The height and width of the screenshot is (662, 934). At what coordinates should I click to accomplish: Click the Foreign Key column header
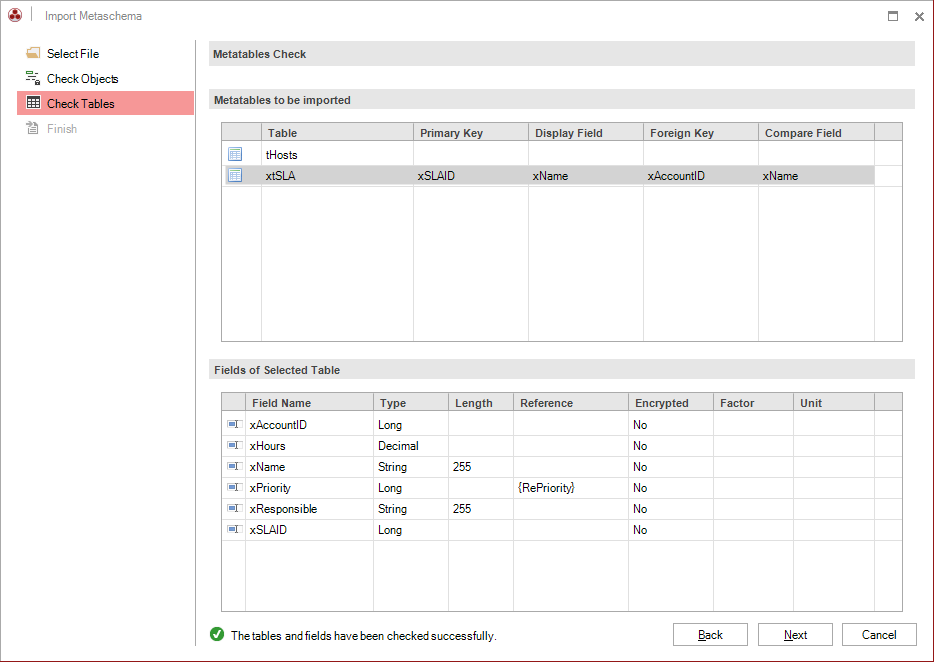click(700, 132)
